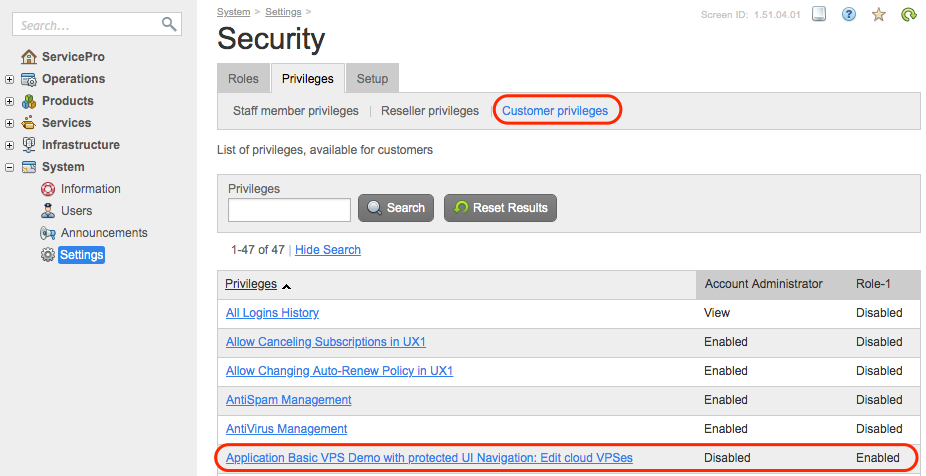Expand the Infrastructure tree node
This screenshot has width=926, height=476.
(9, 145)
